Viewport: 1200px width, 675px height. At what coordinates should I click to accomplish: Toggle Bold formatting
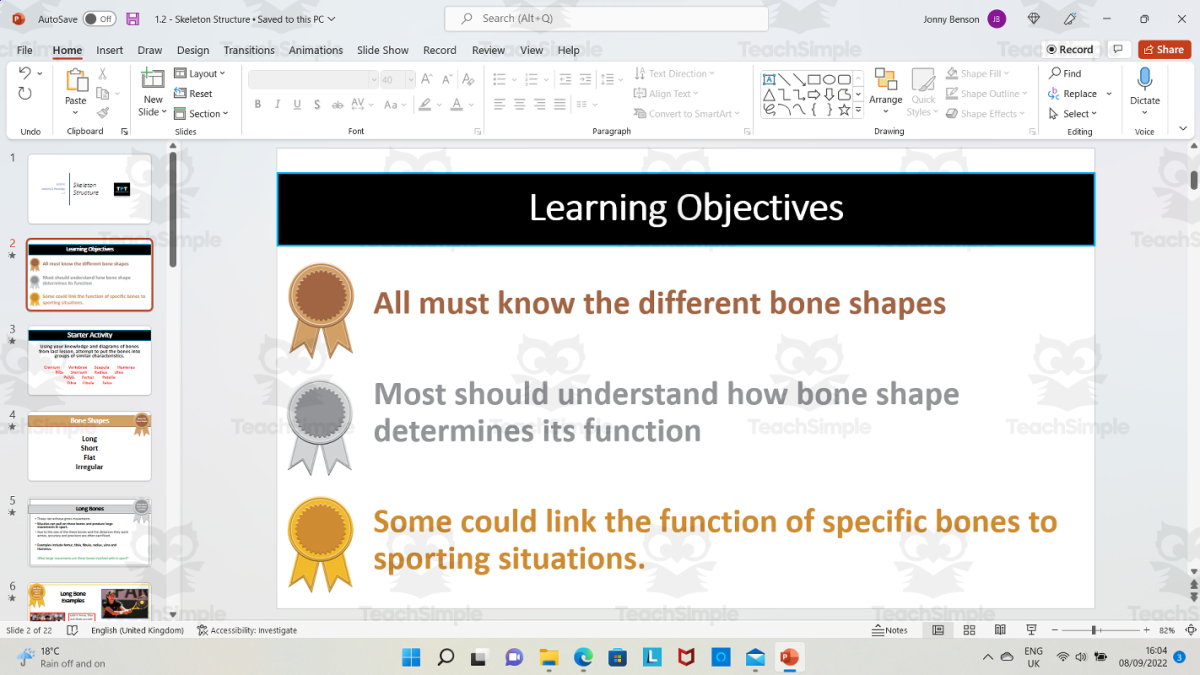coord(258,104)
